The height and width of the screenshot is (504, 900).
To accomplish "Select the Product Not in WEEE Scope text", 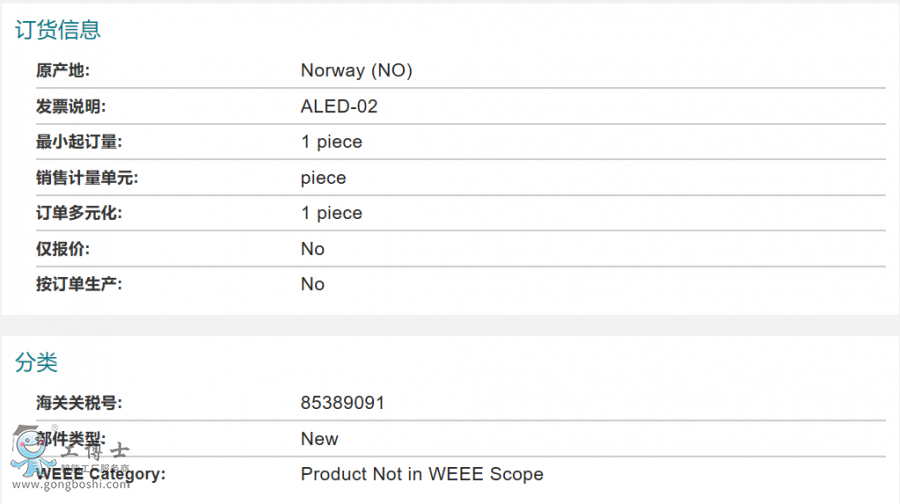I will [x=422, y=474].
